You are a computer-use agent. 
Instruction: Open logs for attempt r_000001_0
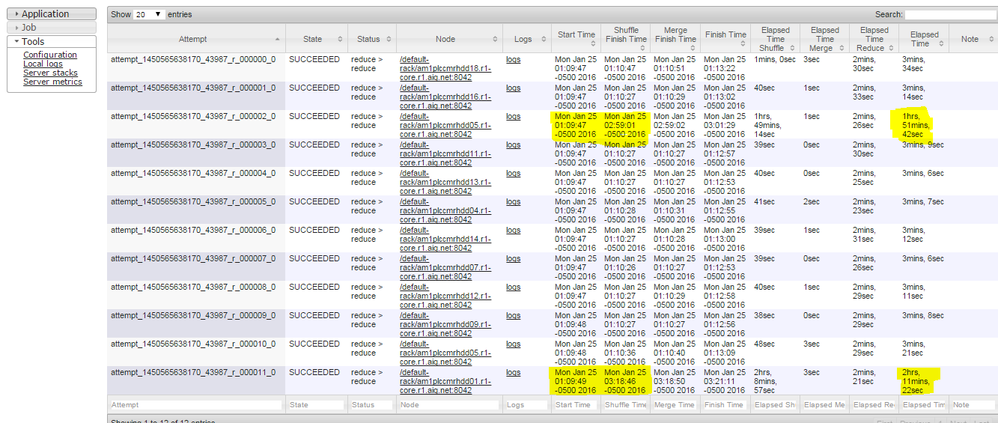pyautogui.click(x=513, y=88)
